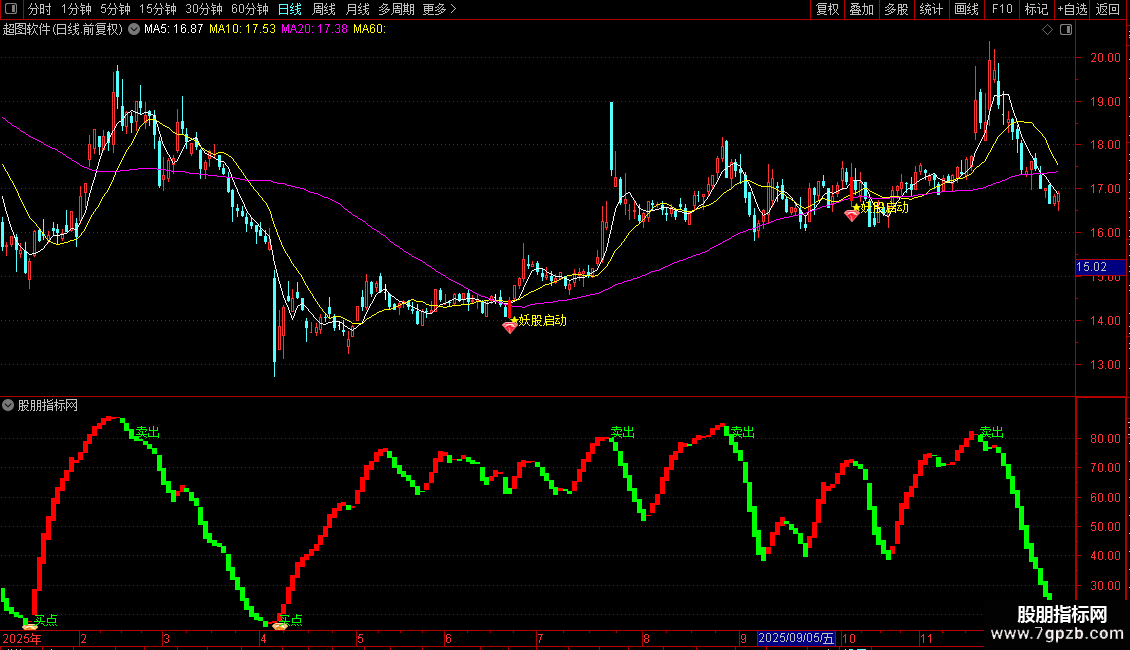Switch to the 15分钟 timeframe
The width and height of the screenshot is (1130, 650).
click(x=158, y=9)
